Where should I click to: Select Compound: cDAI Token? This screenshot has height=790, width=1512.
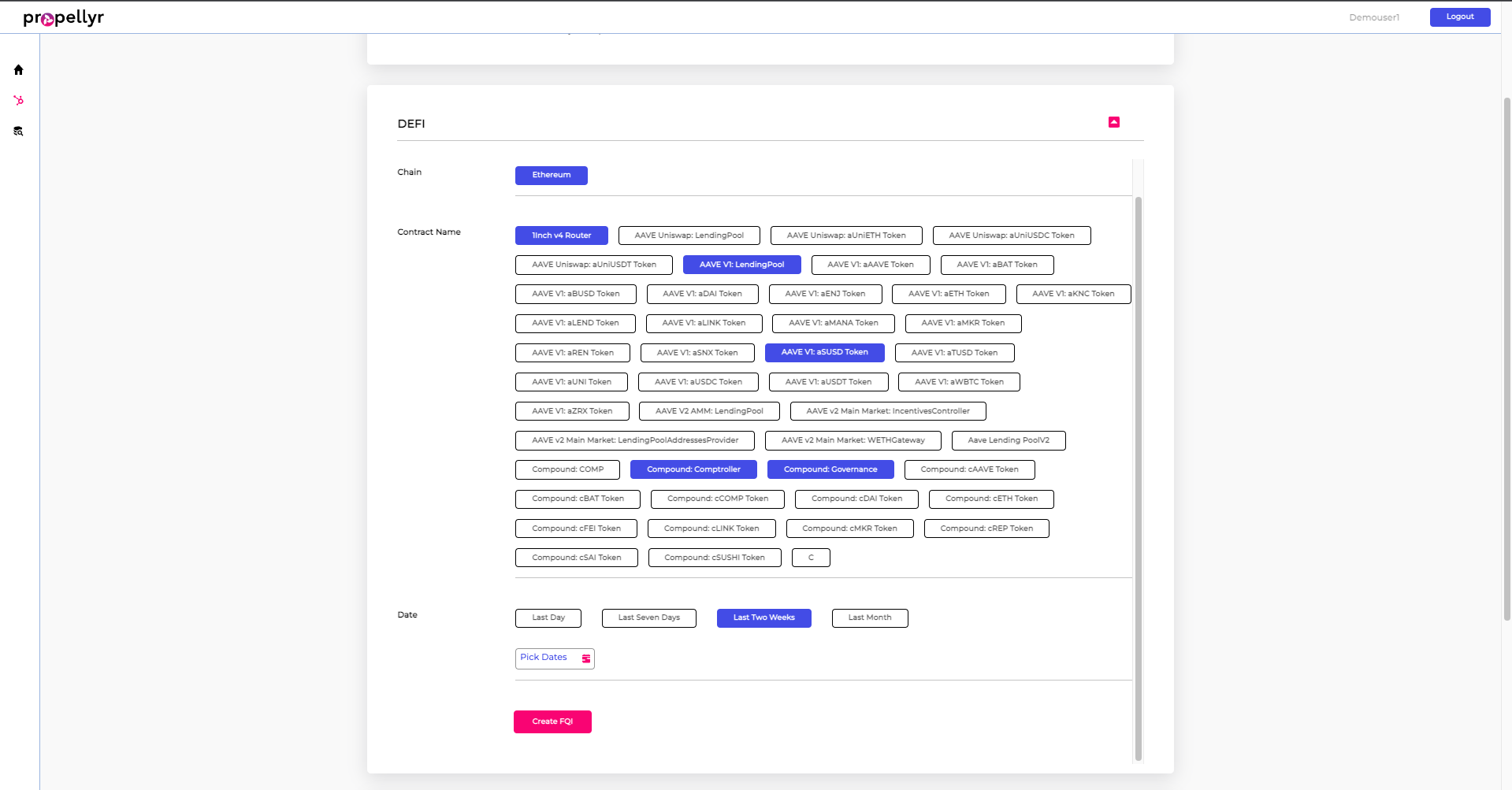click(856, 499)
